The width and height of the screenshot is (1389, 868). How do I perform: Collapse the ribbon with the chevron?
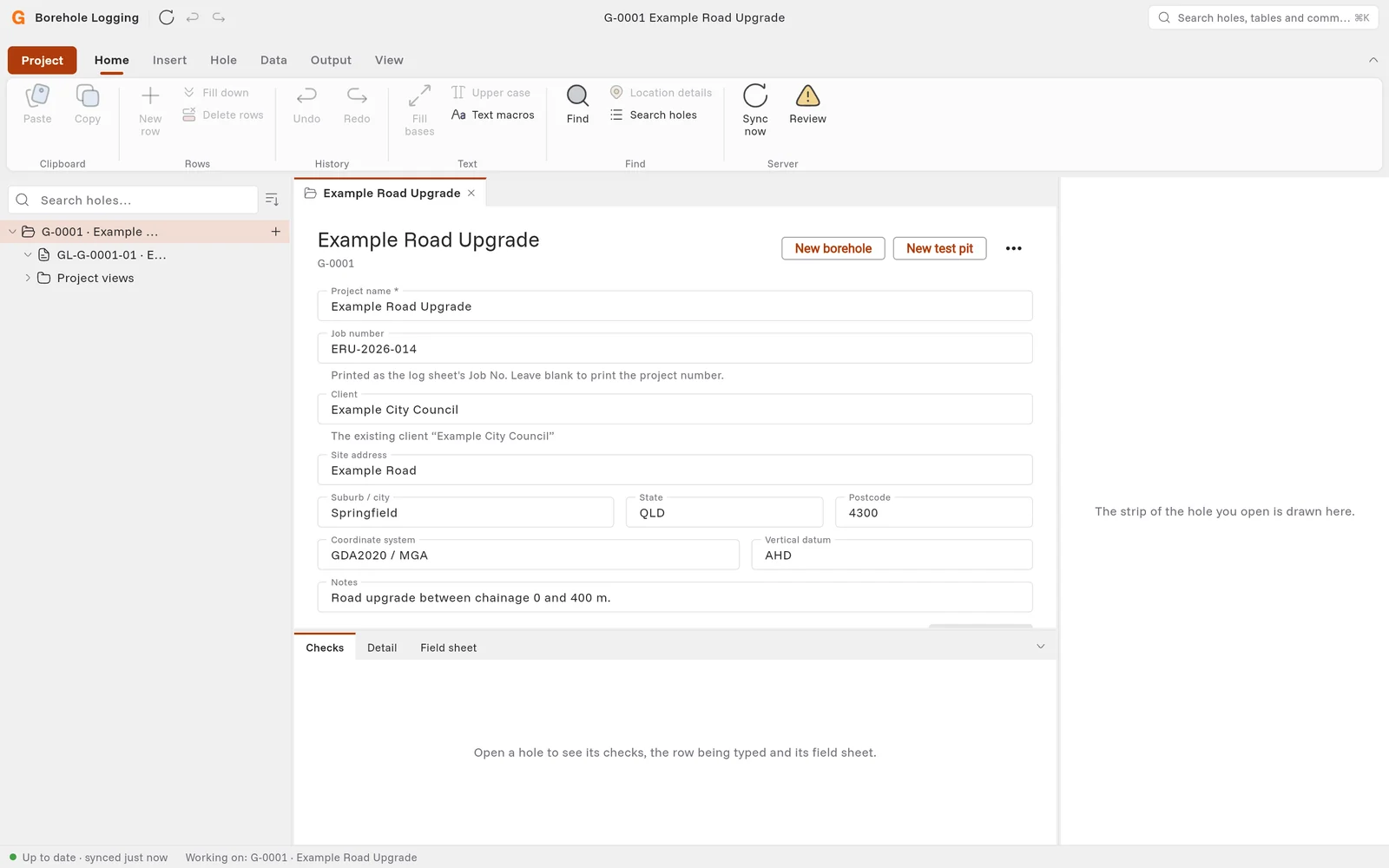[x=1373, y=60]
